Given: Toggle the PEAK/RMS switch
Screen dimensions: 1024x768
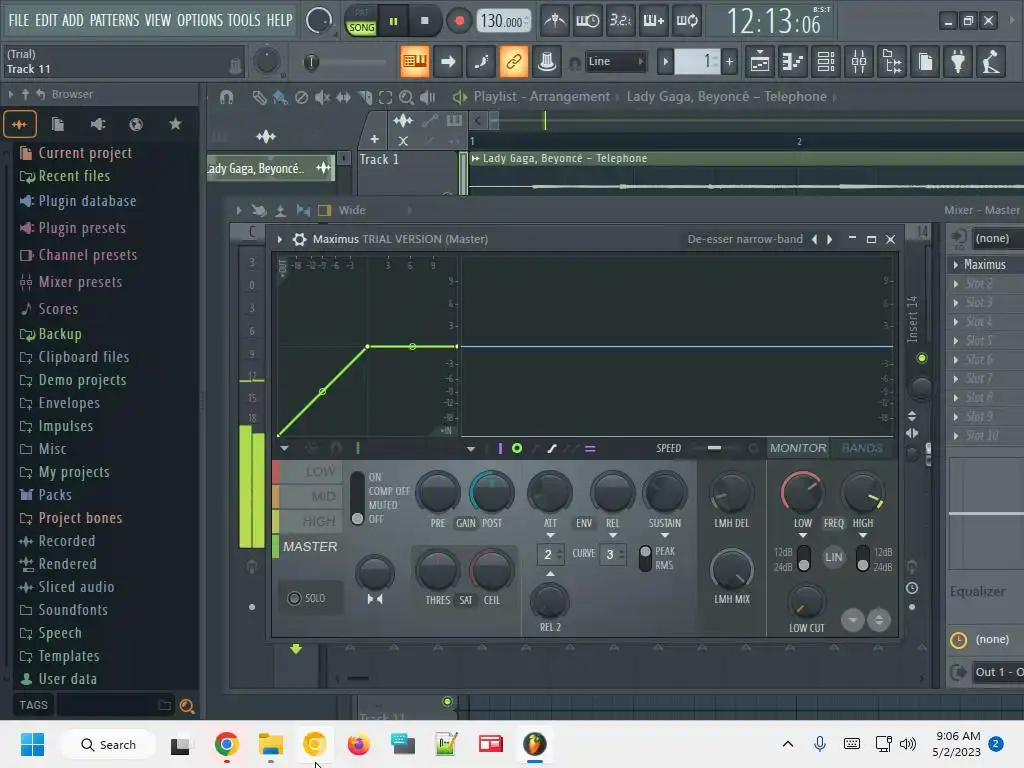Looking at the screenshot, I should [645, 558].
